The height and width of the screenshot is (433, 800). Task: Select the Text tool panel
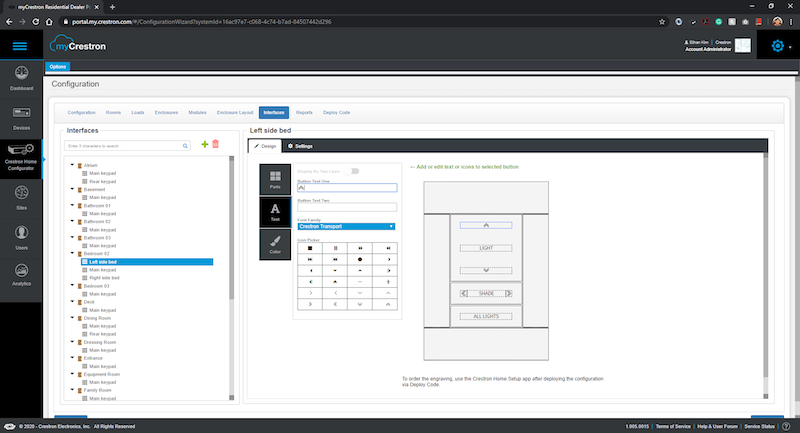point(275,212)
